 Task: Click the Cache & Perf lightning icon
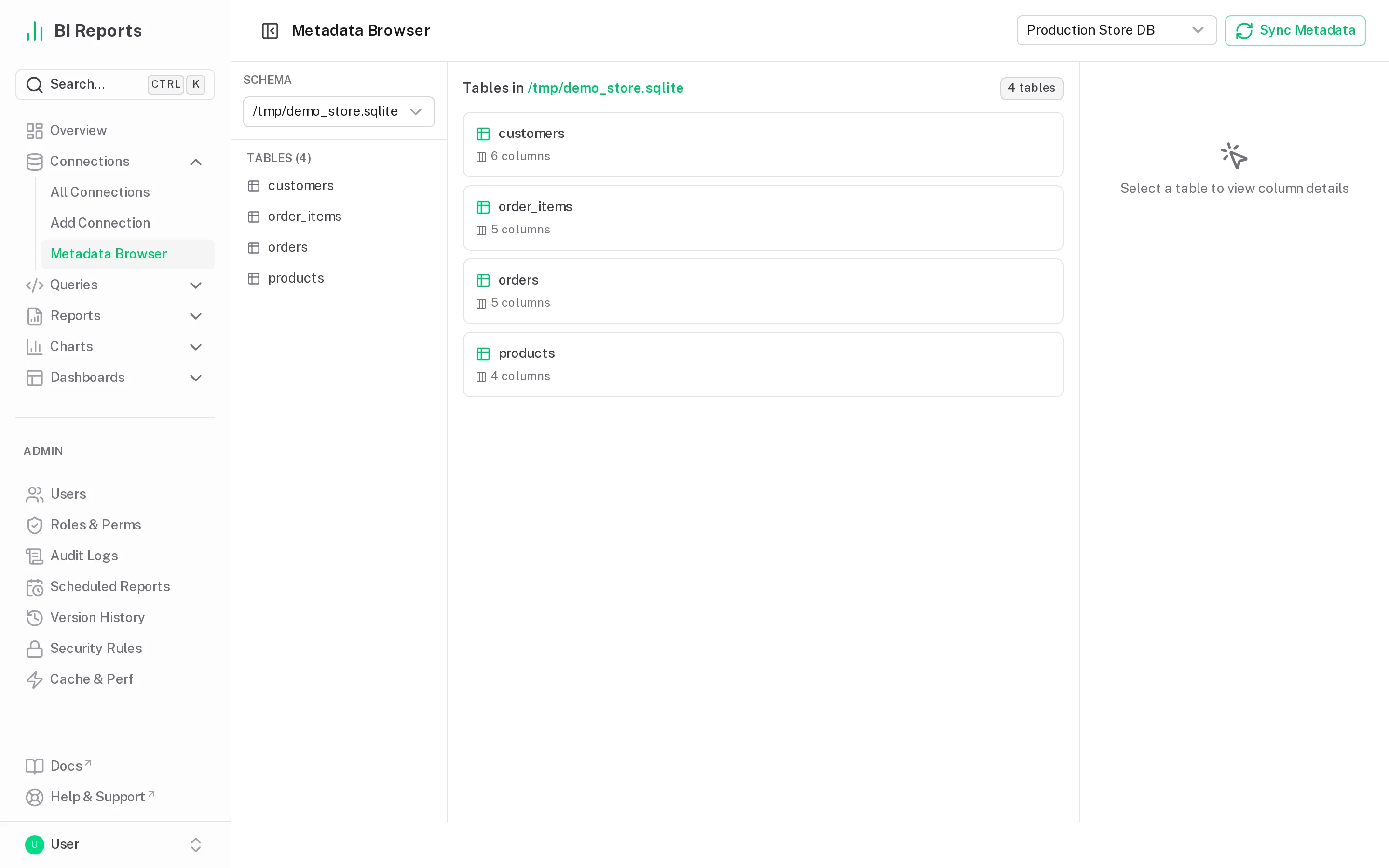click(x=34, y=680)
